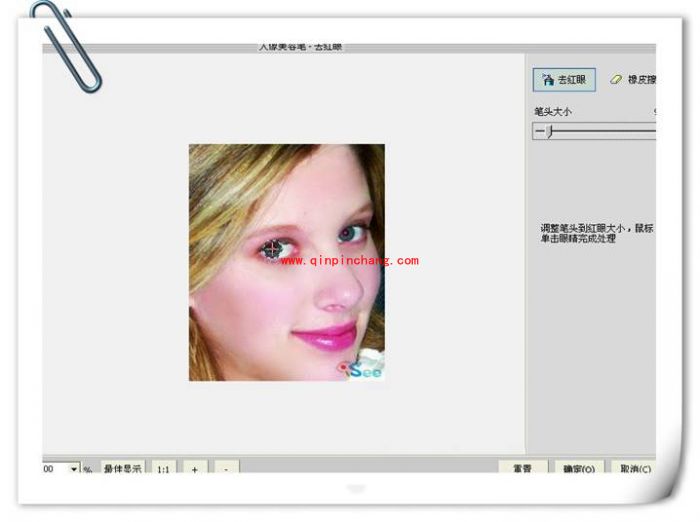Reset changes with the 重置 button

point(523,468)
